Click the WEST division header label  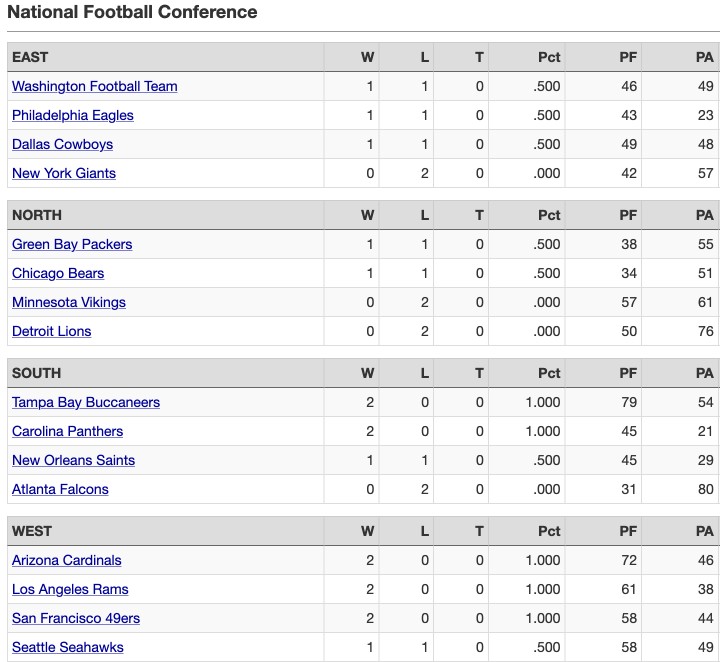[32, 531]
